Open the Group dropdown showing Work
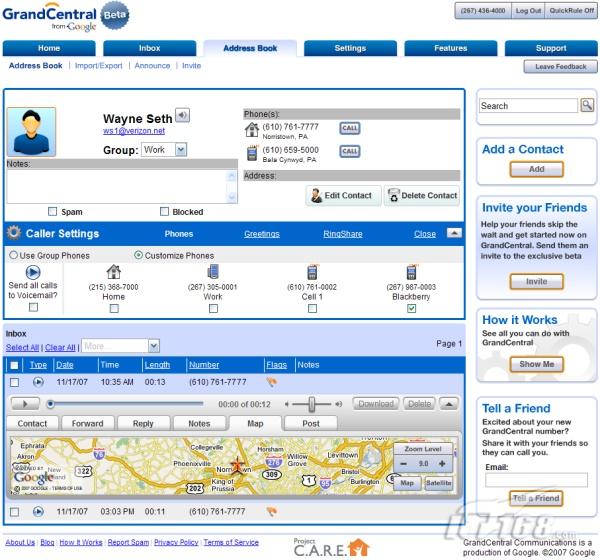This screenshot has width=600, height=560. click(x=164, y=149)
